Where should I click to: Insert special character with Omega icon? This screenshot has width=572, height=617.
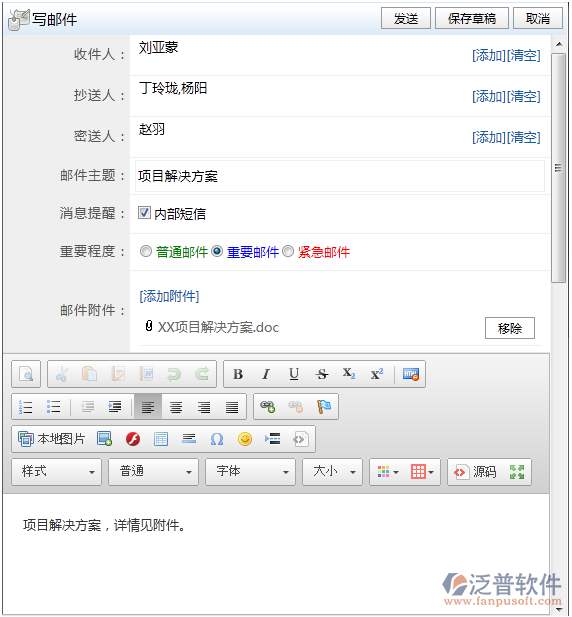click(217, 439)
